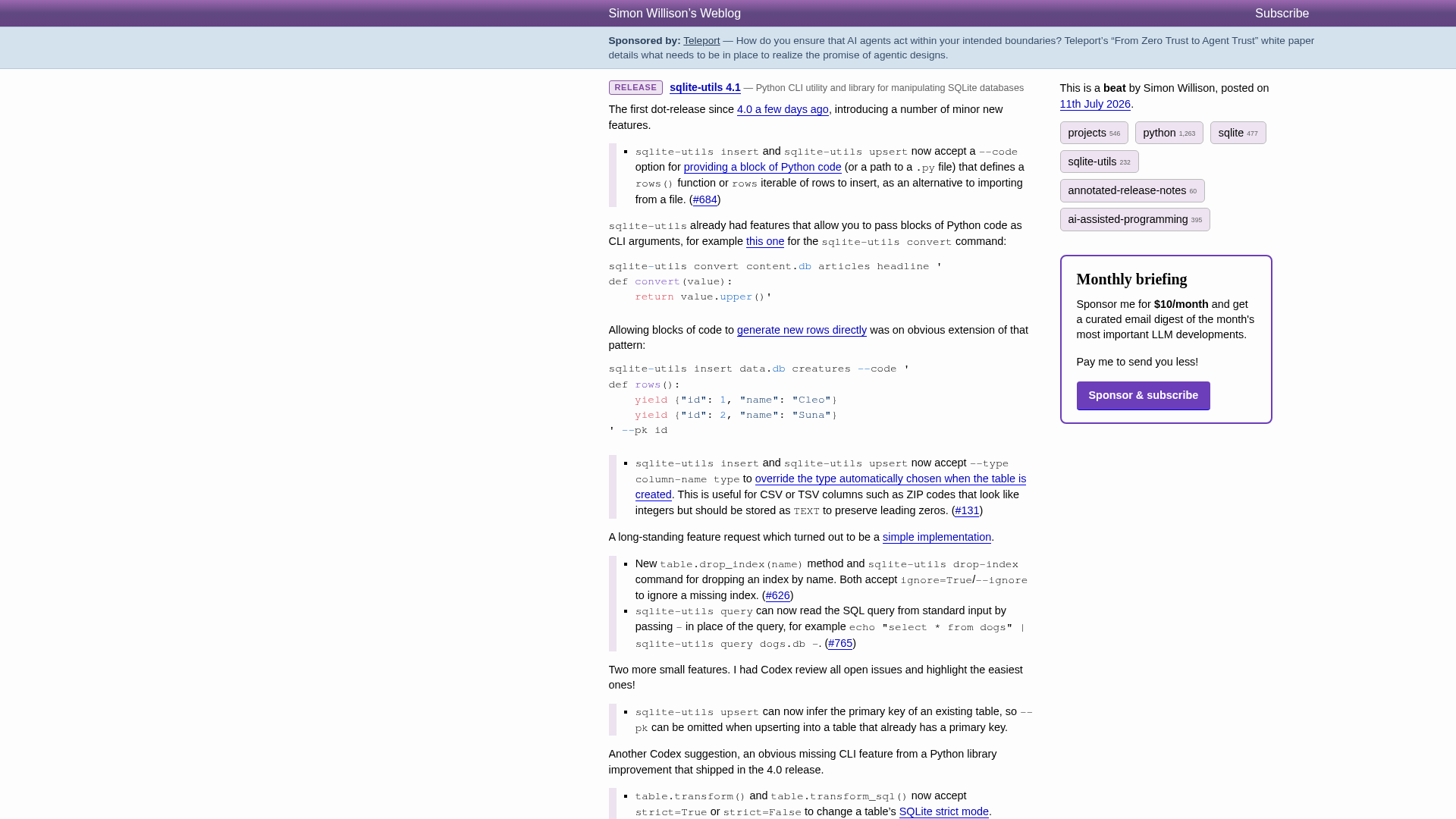Viewport: 1456px width, 819px height.
Task: Select the 'annotated-release-notes' tag
Action: point(1132,190)
